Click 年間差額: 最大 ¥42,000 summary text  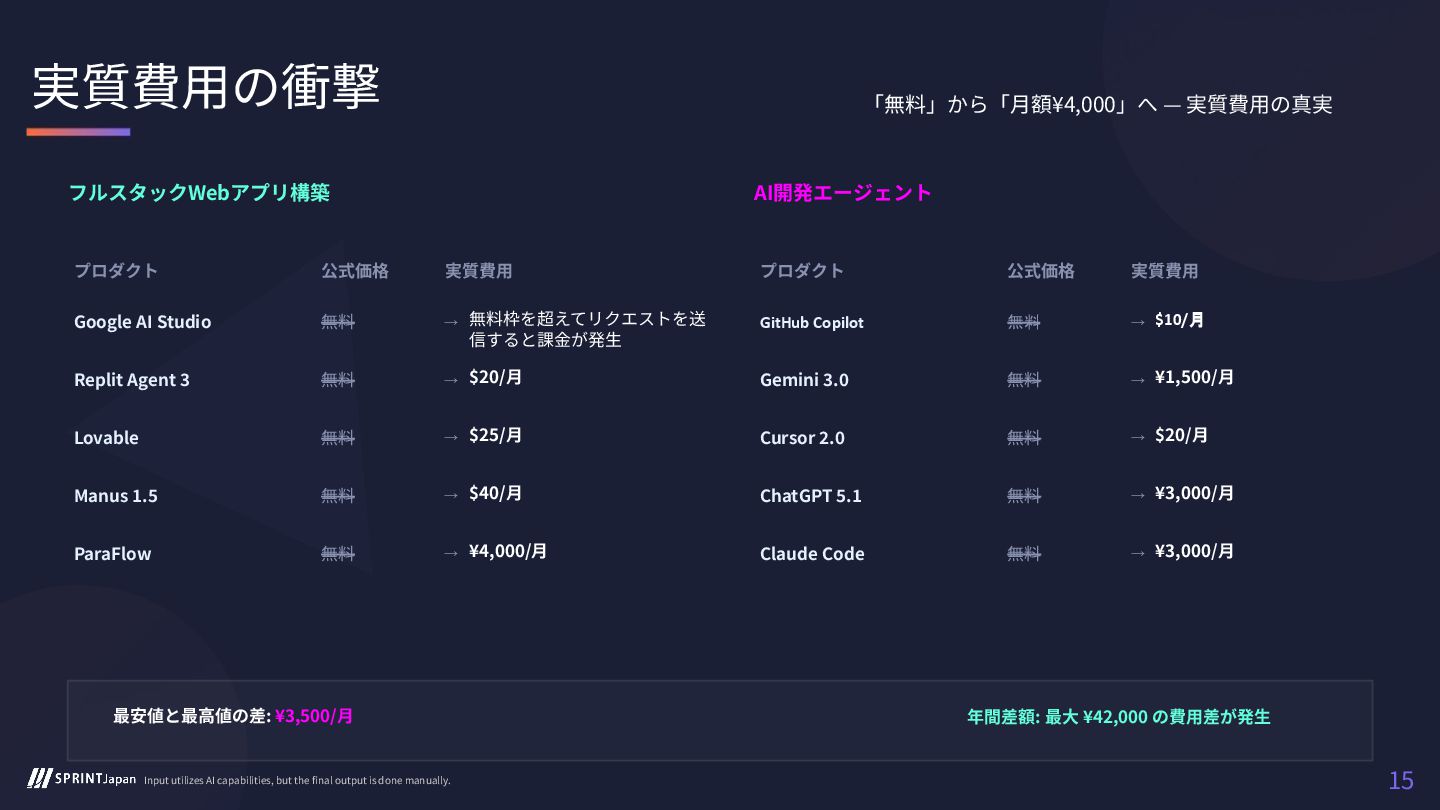tap(1118, 716)
